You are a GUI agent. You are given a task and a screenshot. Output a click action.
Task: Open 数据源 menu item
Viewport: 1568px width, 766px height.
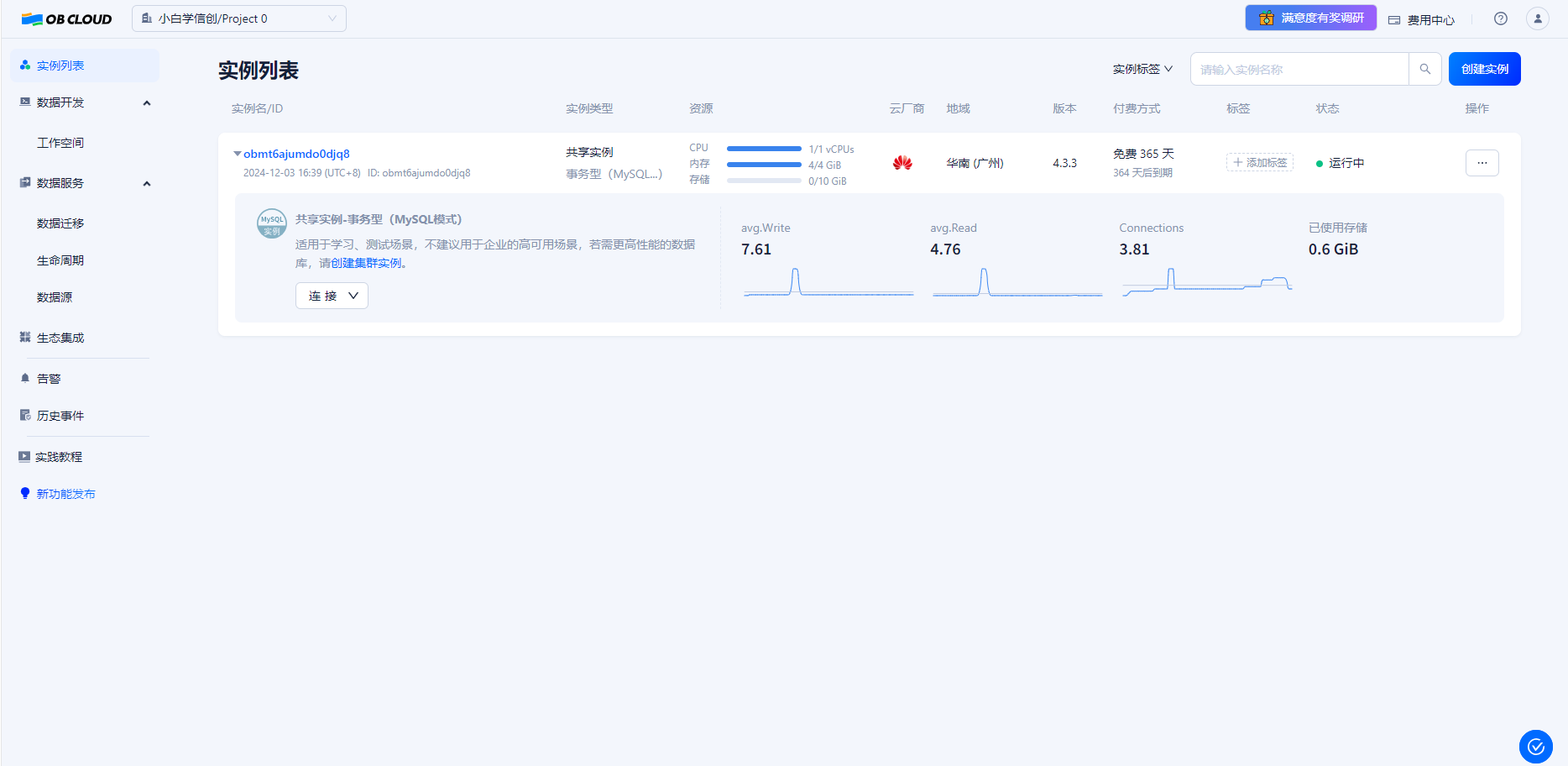(x=55, y=297)
